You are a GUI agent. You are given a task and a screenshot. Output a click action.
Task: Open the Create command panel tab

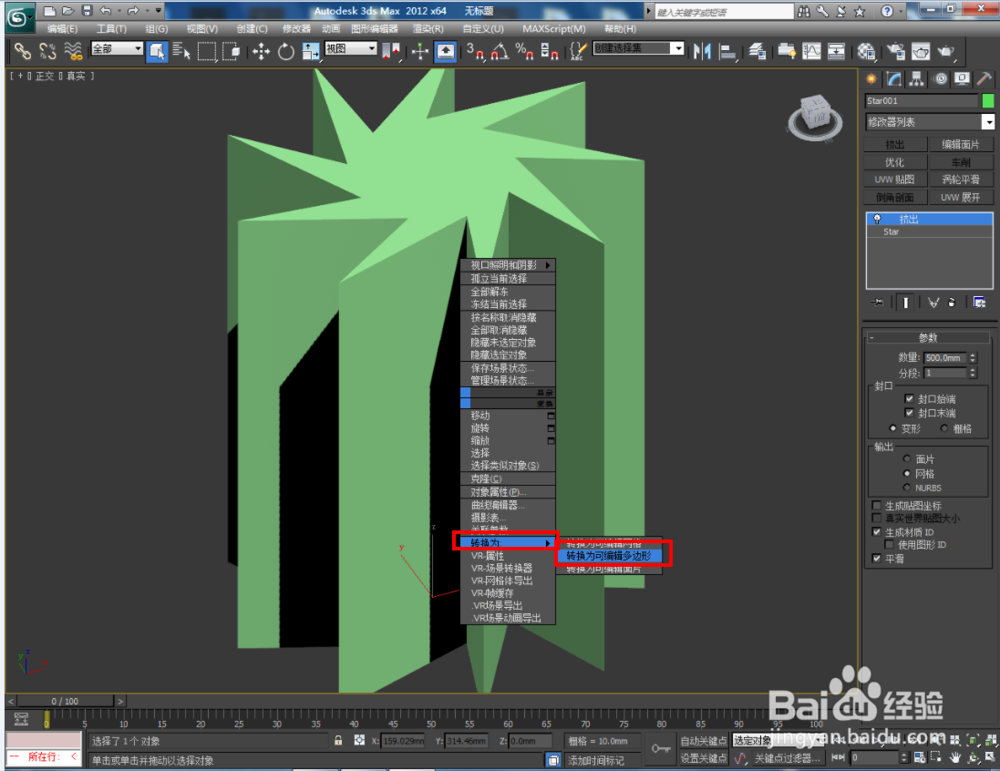[x=871, y=79]
